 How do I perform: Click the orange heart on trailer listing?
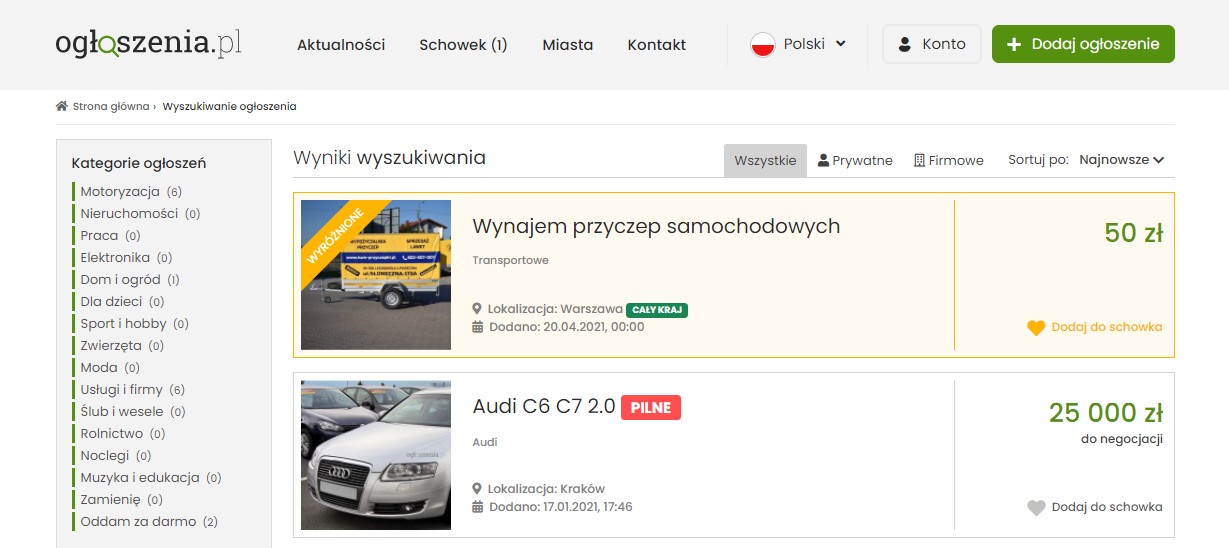pos(1036,327)
